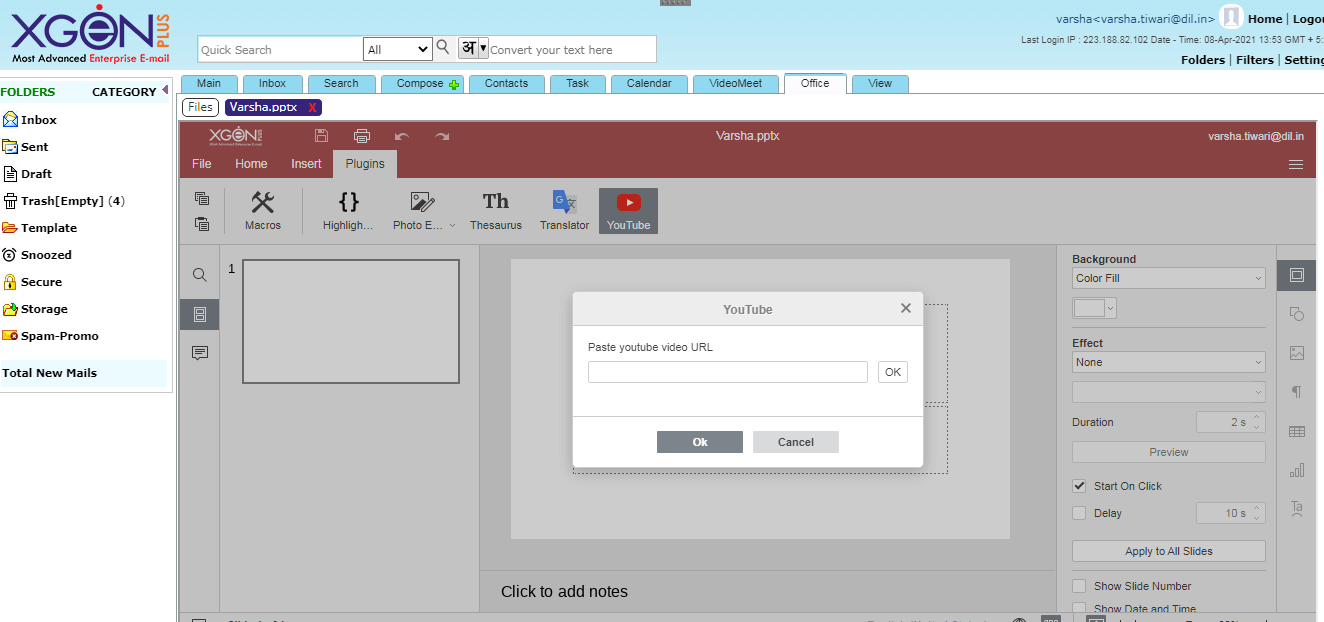
Task: Click the small OK button beside URL field
Action: coord(893,372)
